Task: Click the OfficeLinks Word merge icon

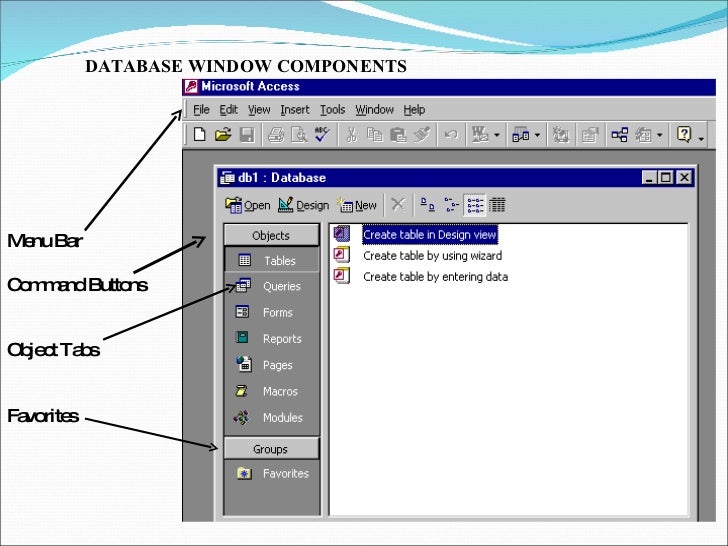Action: pyautogui.click(x=480, y=135)
